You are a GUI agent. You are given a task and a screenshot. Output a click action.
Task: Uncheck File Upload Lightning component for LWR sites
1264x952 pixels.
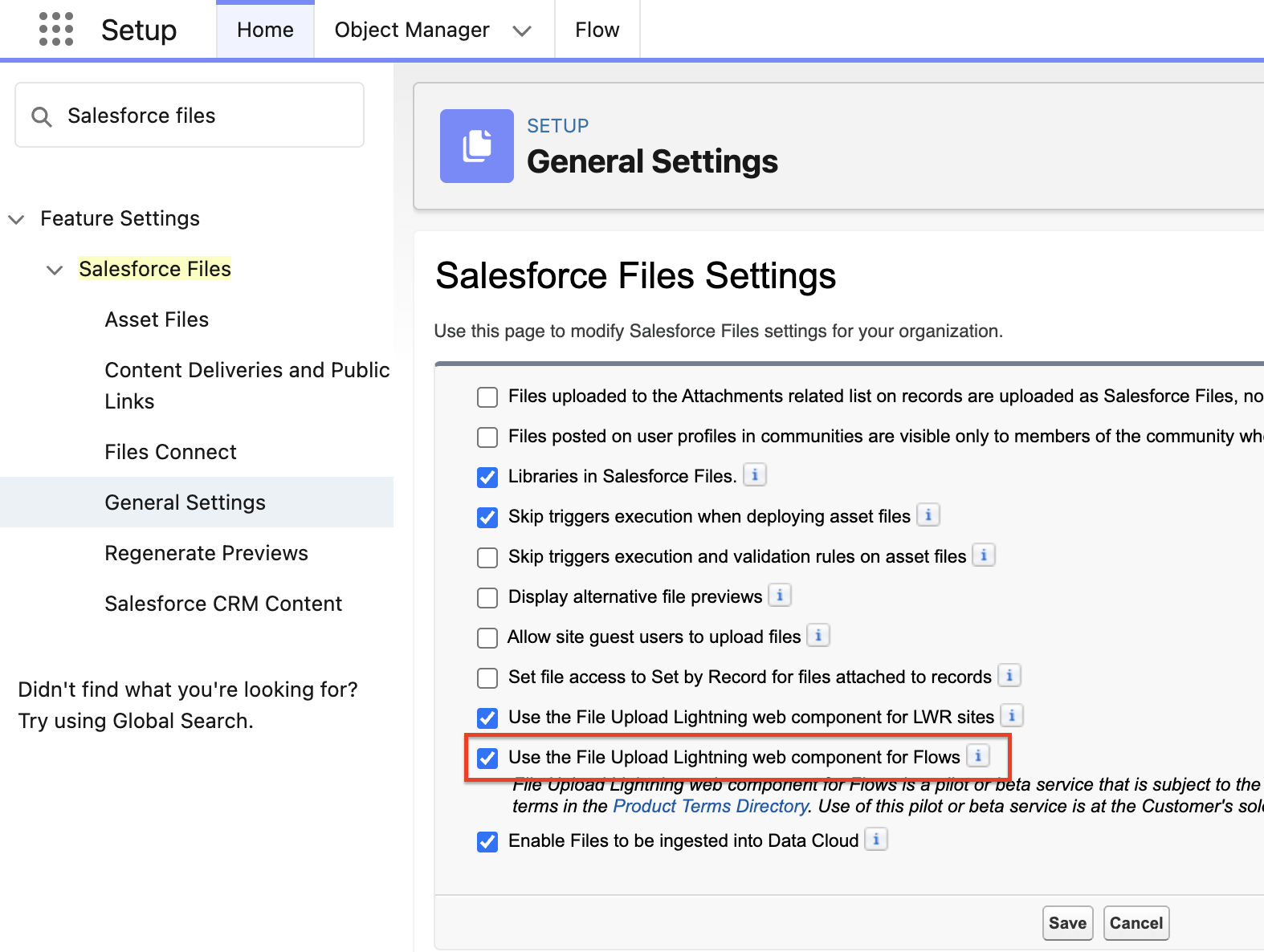(x=487, y=718)
